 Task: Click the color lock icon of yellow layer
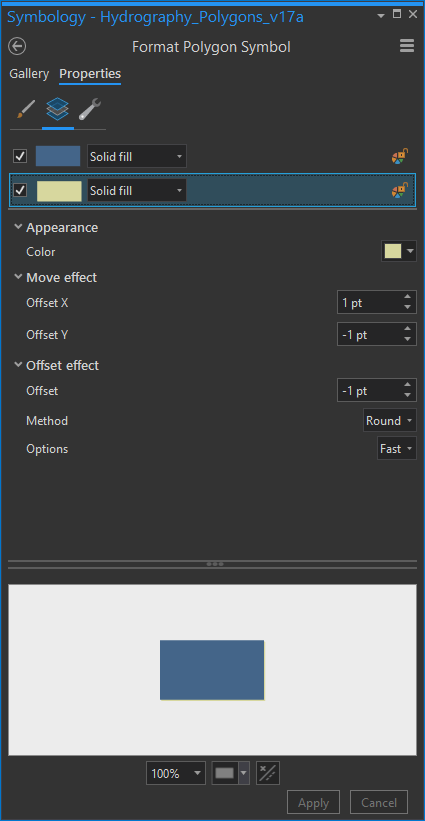pyautogui.click(x=400, y=191)
